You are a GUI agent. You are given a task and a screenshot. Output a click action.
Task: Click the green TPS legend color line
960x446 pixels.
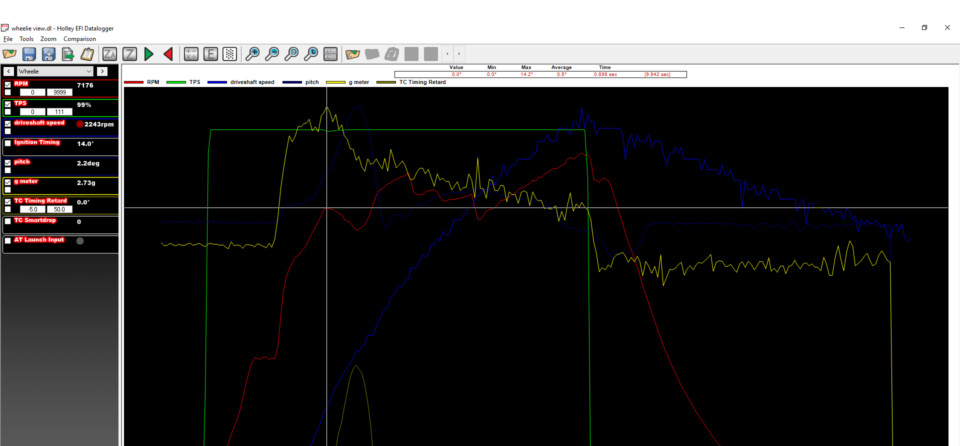pyautogui.click(x=176, y=82)
